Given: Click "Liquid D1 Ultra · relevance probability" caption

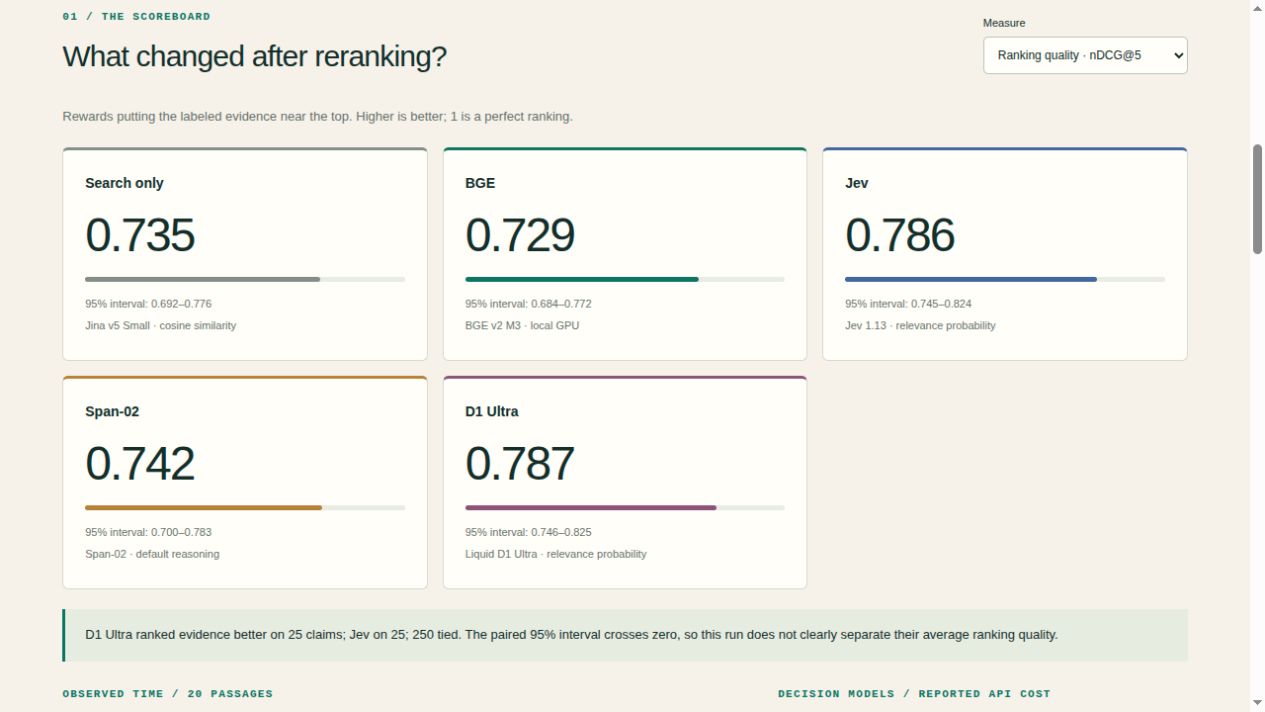Looking at the screenshot, I should pyautogui.click(x=556, y=555).
